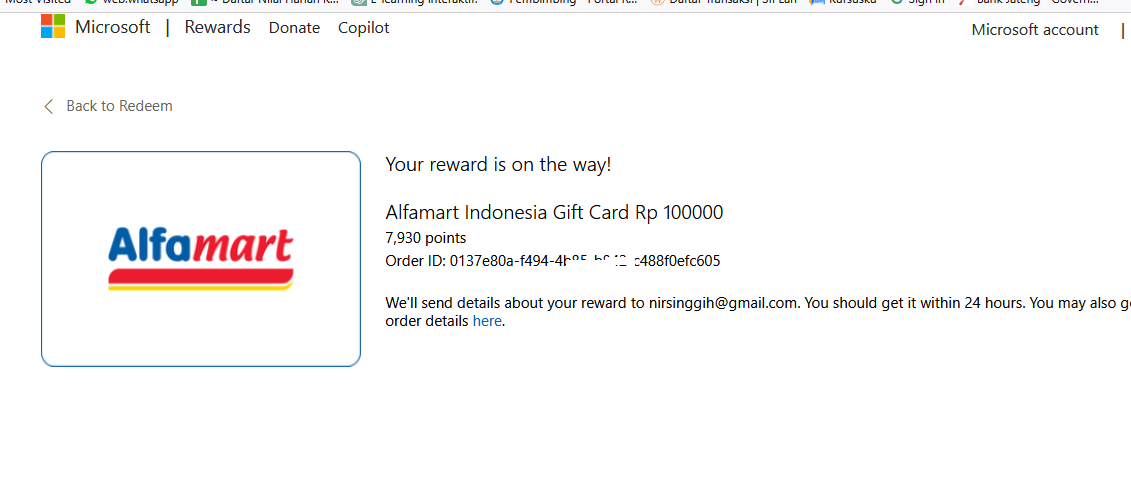Click the Alfamart Indonesia Gift Card title
Image resolution: width=1131 pixels, height=491 pixels.
pos(554,213)
